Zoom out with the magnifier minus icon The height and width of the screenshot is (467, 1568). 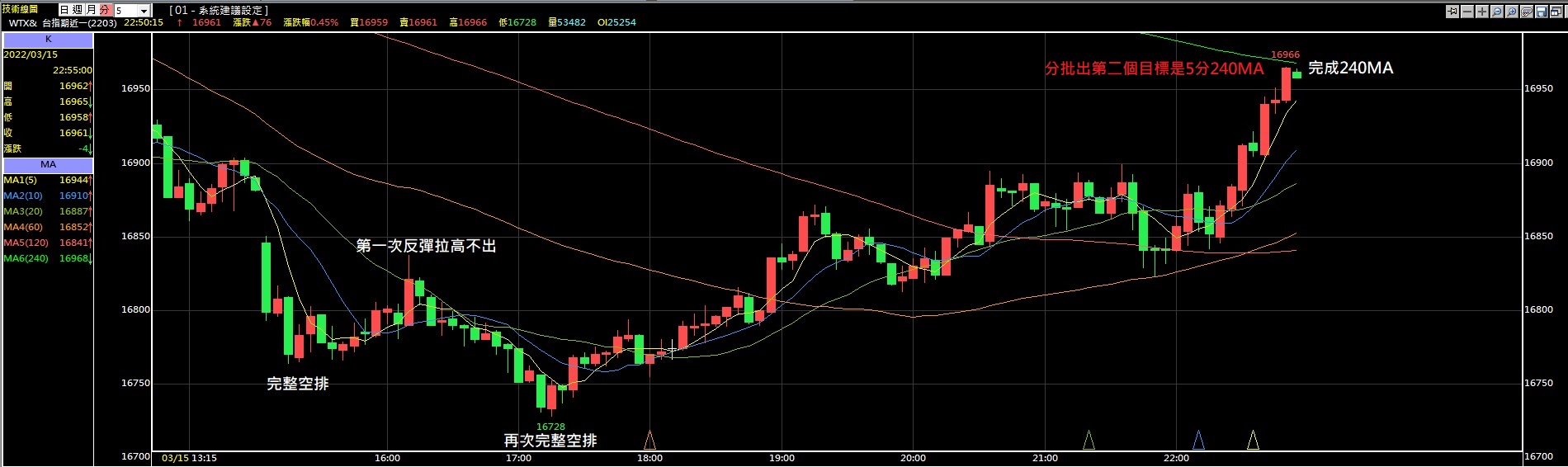1497,11
